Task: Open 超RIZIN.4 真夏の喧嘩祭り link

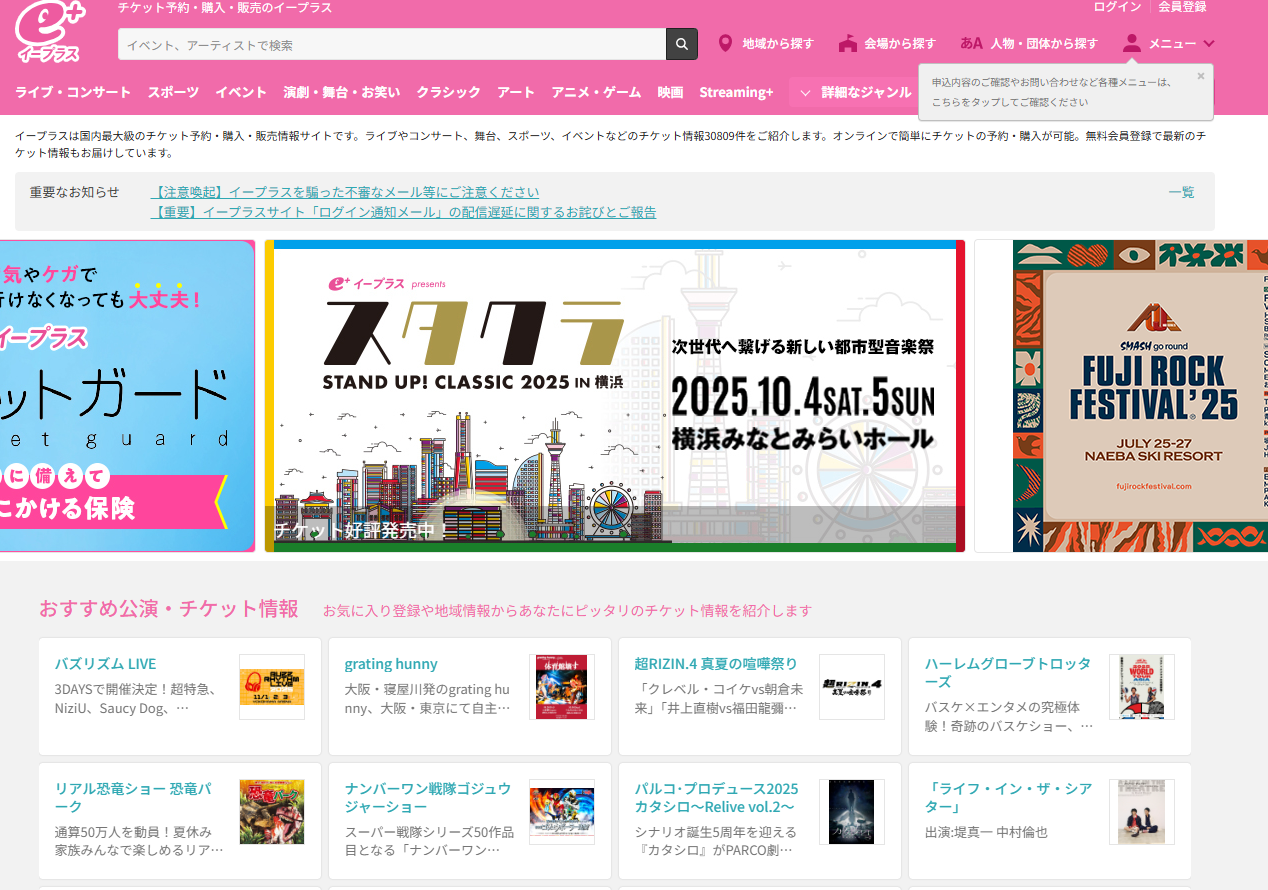Action: pos(716,664)
